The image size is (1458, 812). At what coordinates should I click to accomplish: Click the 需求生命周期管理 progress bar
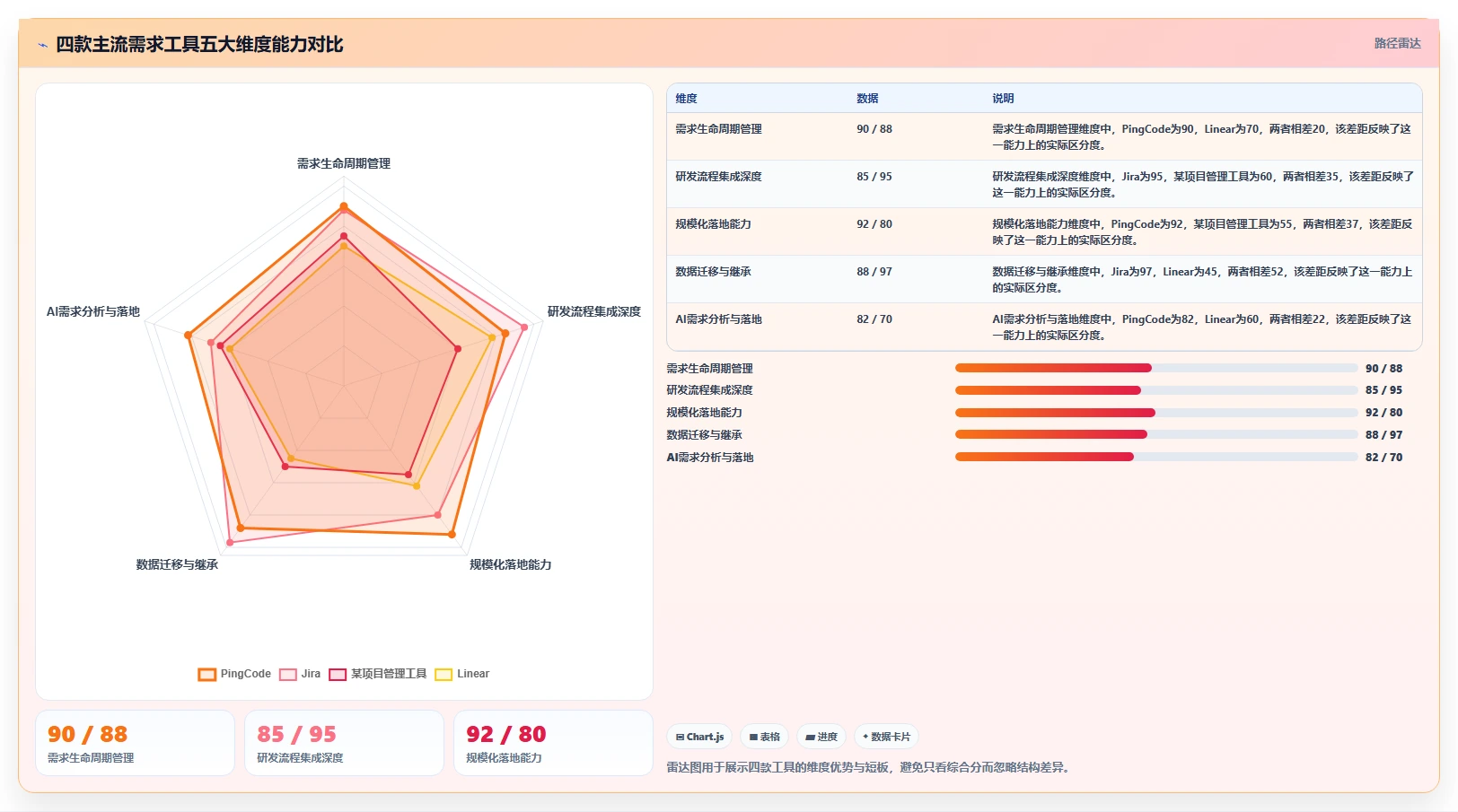1156,368
